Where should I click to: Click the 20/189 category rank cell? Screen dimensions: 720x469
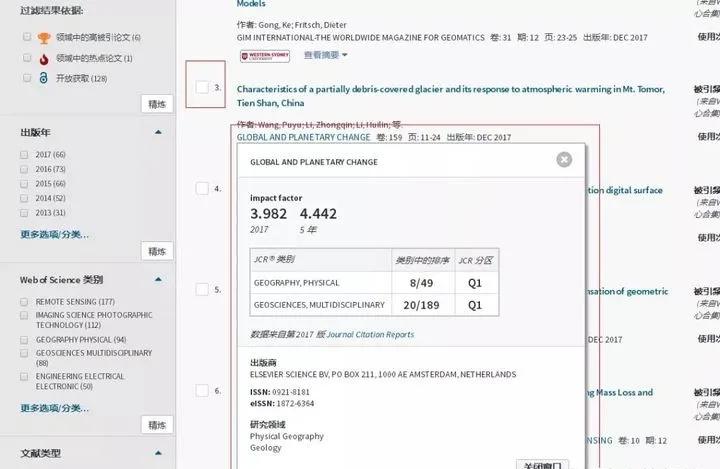click(x=422, y=305)
